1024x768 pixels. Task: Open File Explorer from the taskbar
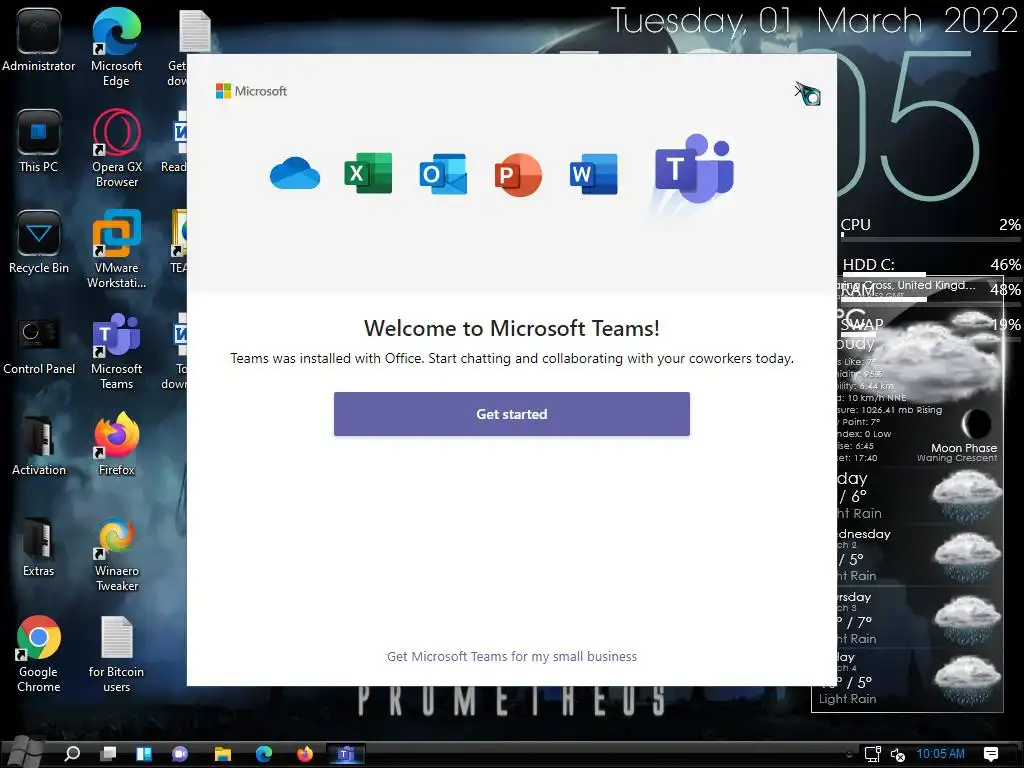(x=223, y=754)
